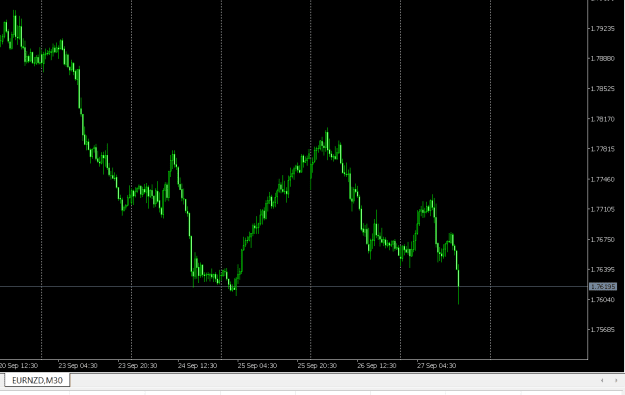Viewport: 625px width, 395px height.
Task: Click the tab bar left scroll arrow
Action: [x=601, y=381]
